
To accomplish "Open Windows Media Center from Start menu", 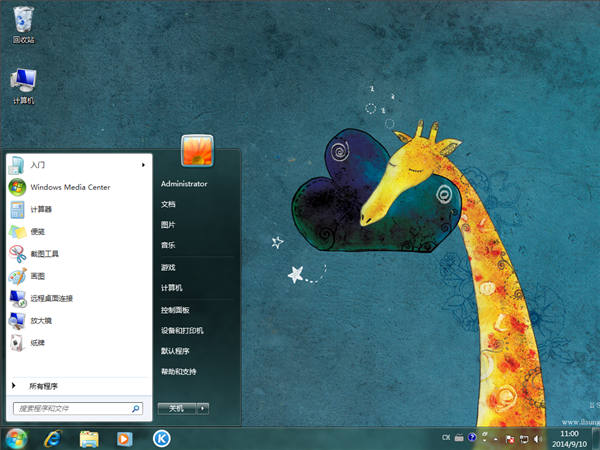I will pyautogui.click(x=69, y=187).
